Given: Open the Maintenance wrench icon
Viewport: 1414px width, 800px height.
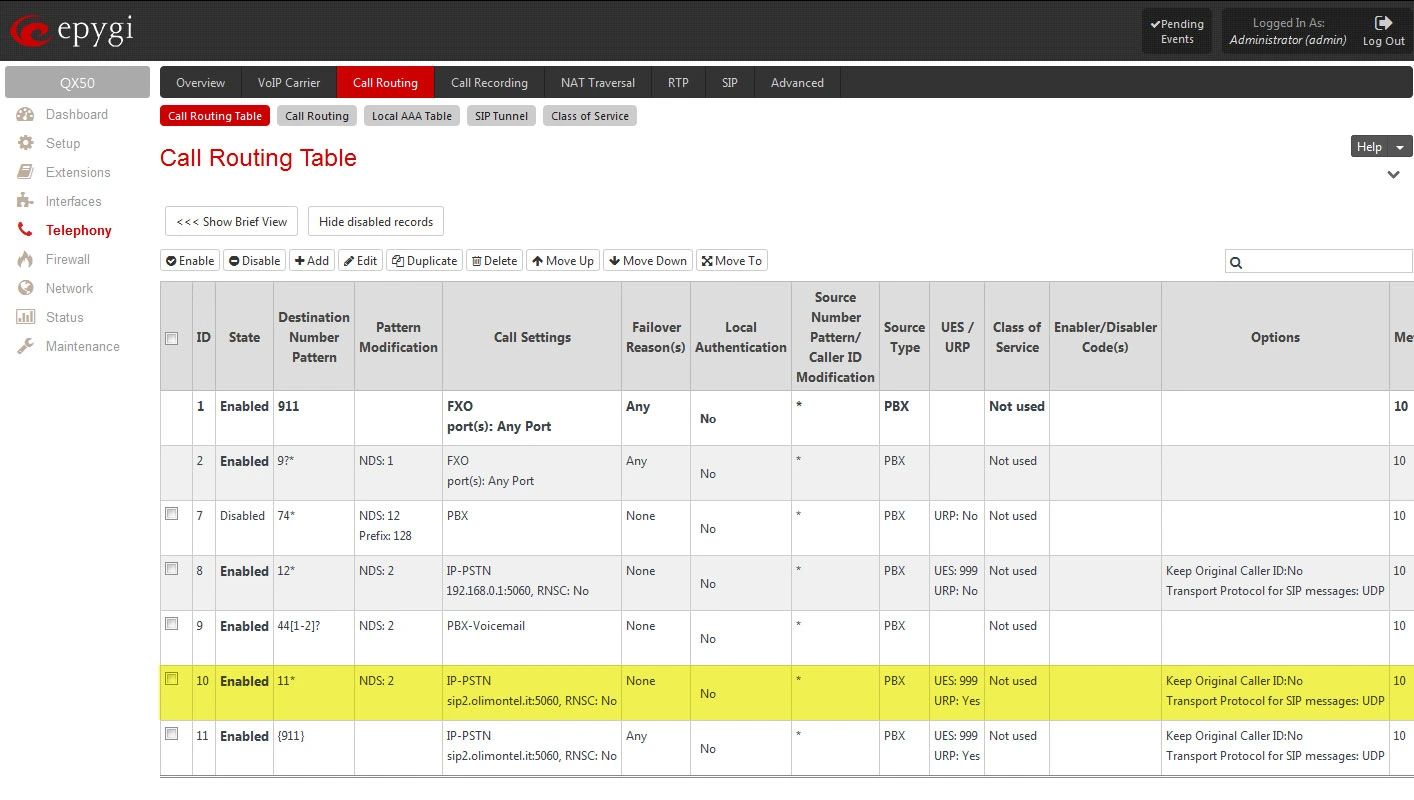Looking at the screenshot, I should point(26,346).
